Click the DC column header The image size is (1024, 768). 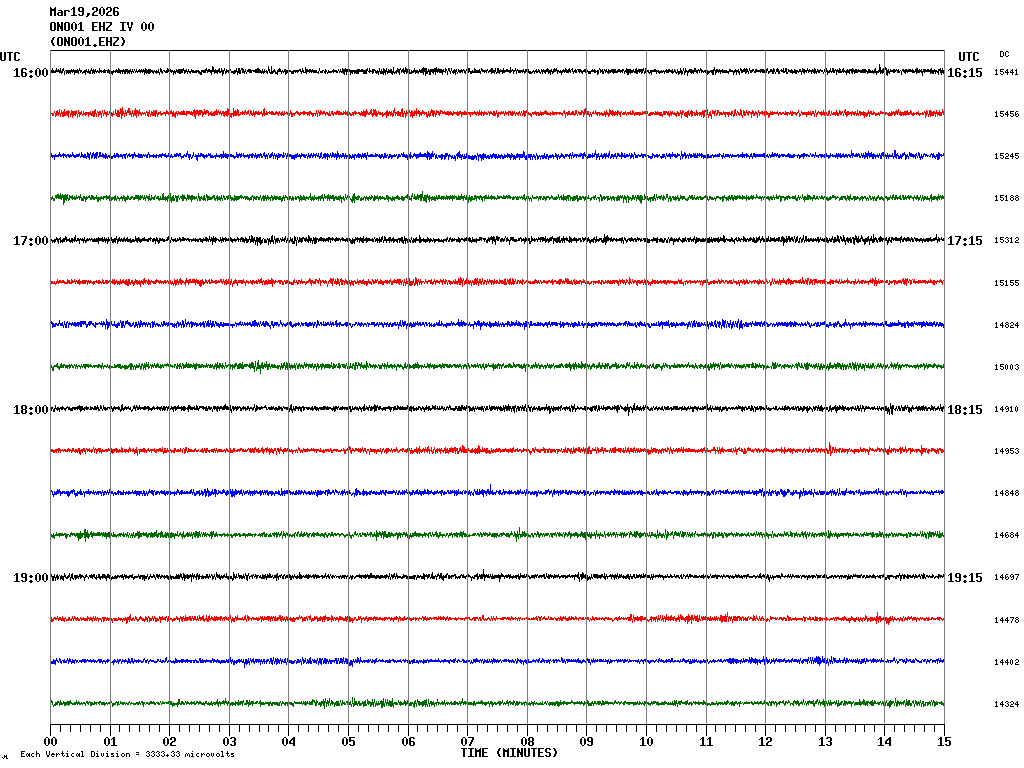1004,54
